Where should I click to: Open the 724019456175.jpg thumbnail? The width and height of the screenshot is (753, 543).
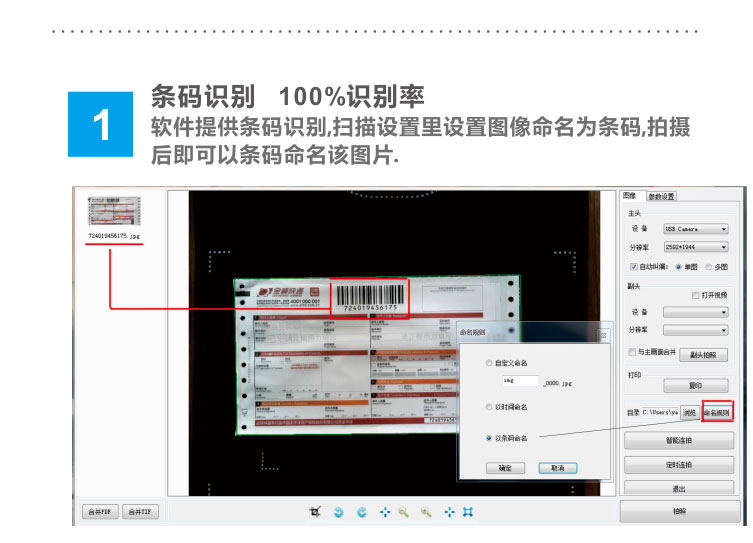114,211
